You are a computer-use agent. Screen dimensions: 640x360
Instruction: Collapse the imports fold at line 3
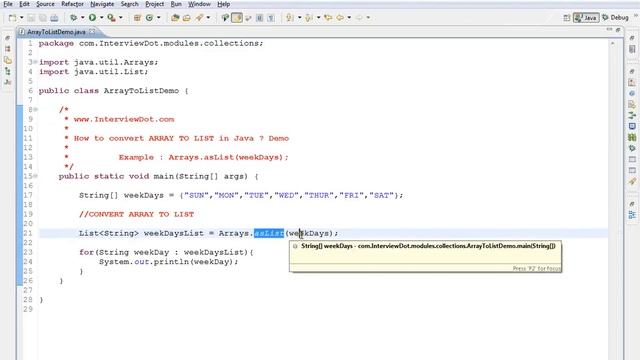coord(36,62)
